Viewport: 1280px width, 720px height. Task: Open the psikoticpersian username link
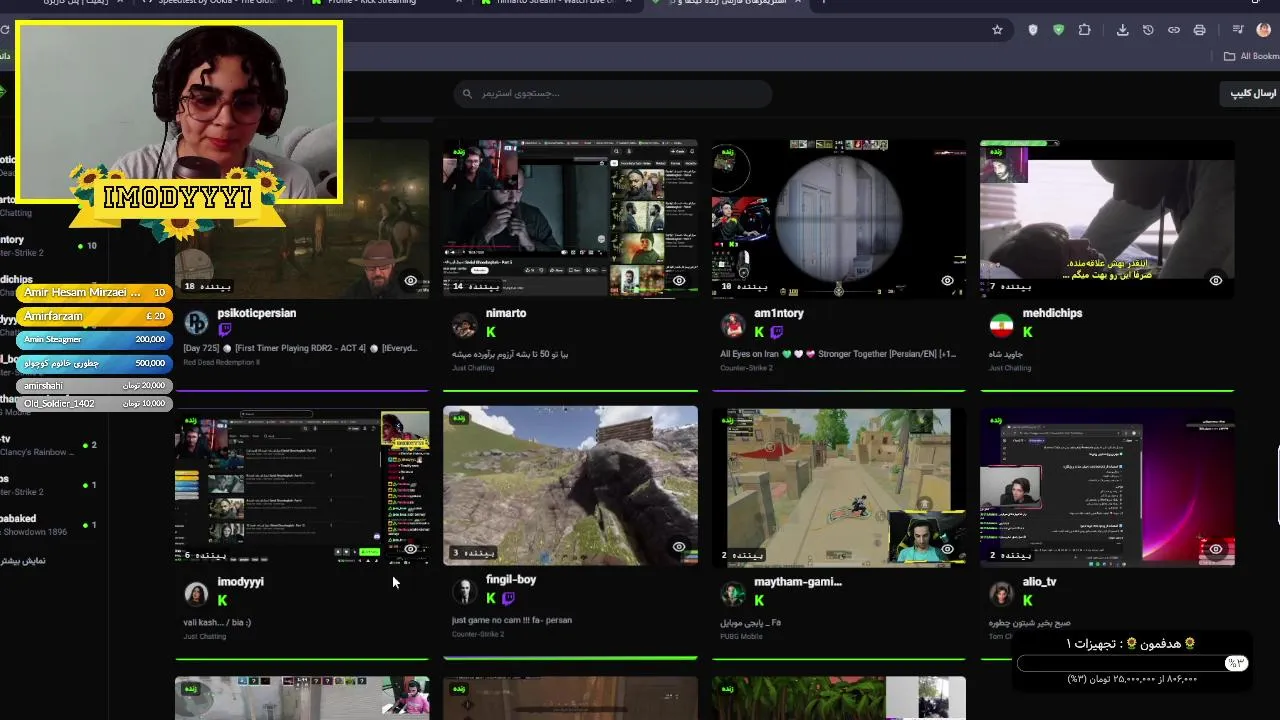[x=257, y=313]
